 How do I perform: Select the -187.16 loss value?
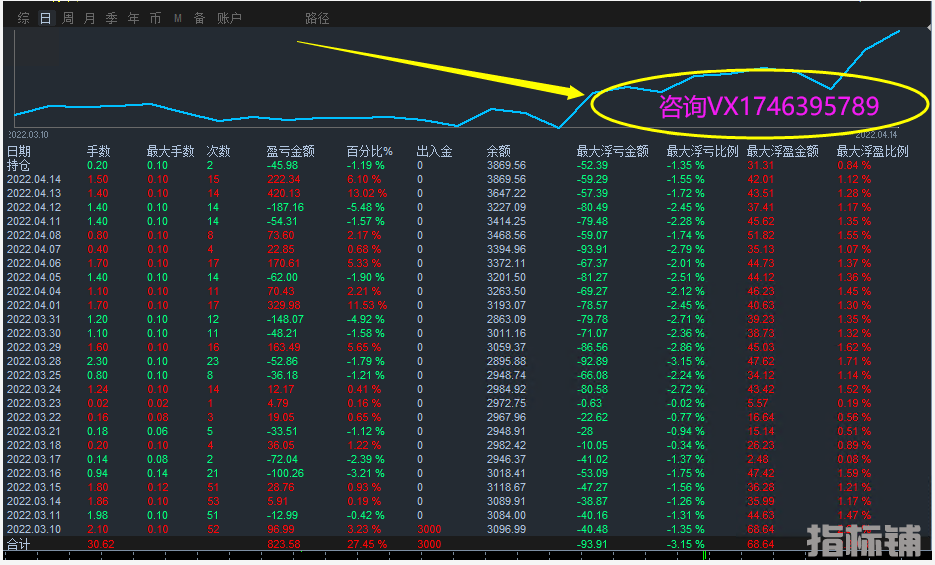285,207
